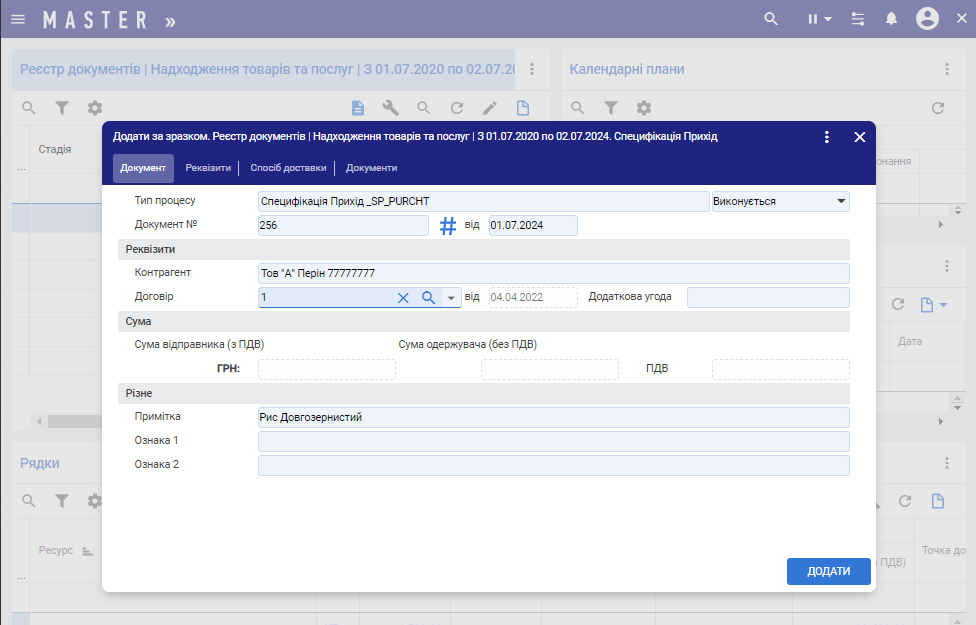Screen dimensions: 976x625
Task: Switch to the Реквізити tab
Action: tap(208, 168)
